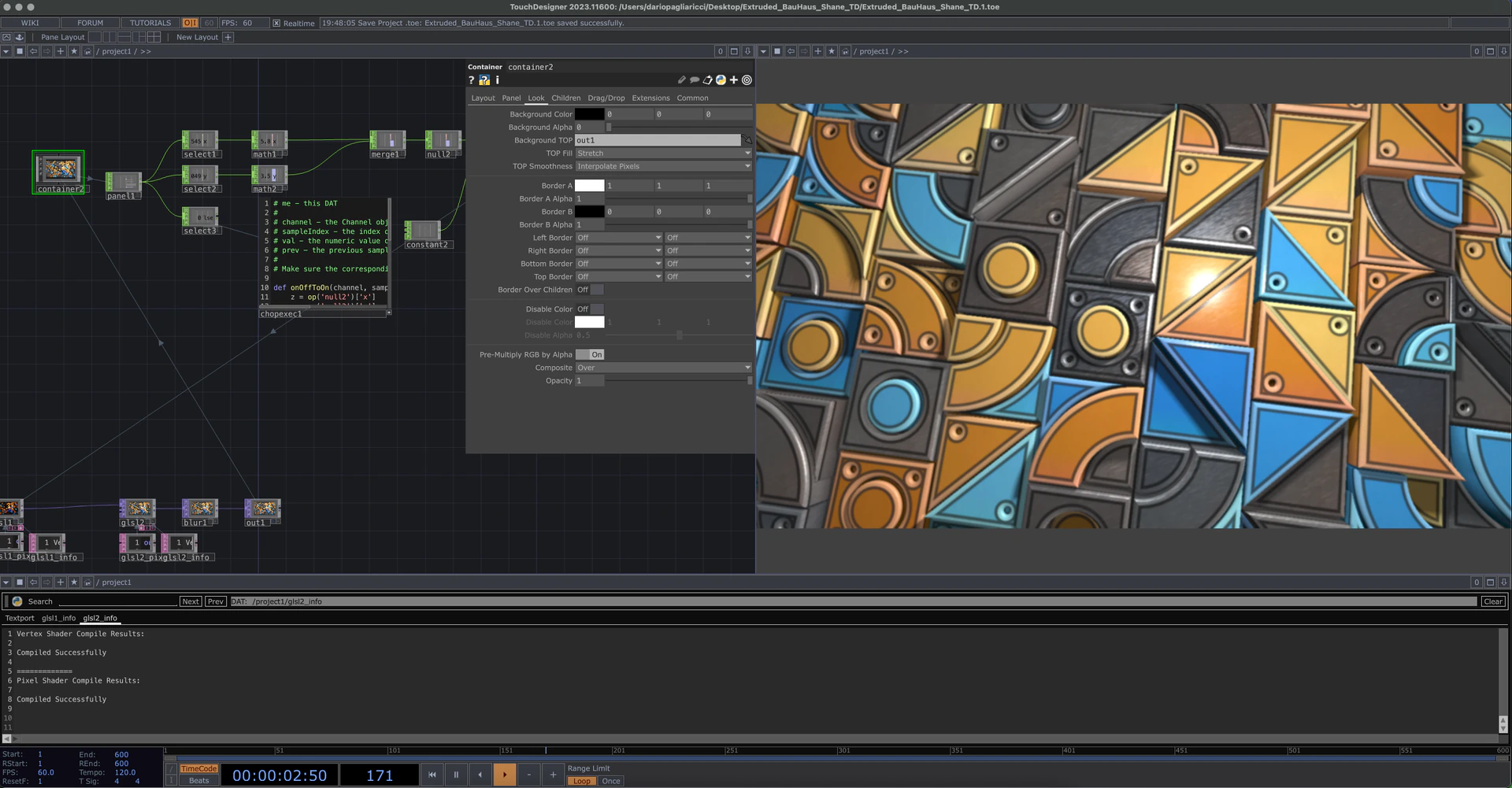Toggle the Disable Color switch
The image size is (1512, 788).
pyautogui.click(x=590, y=309)
